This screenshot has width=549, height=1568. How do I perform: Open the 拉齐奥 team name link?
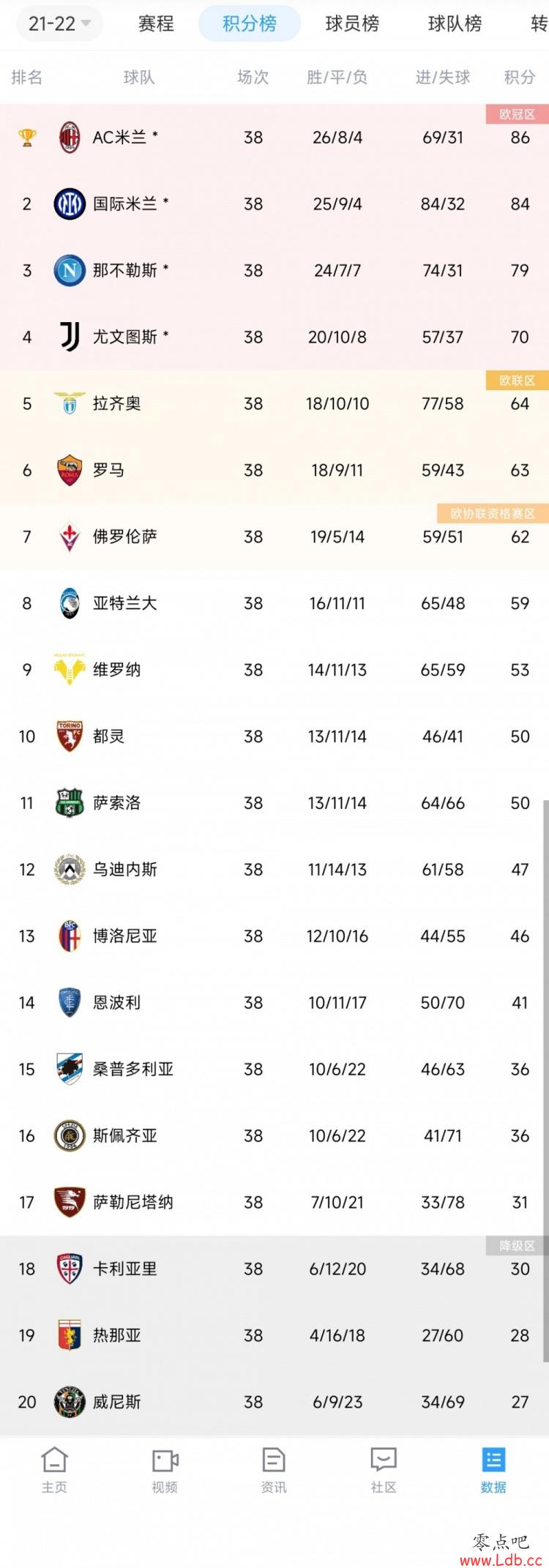pos(116,403)
